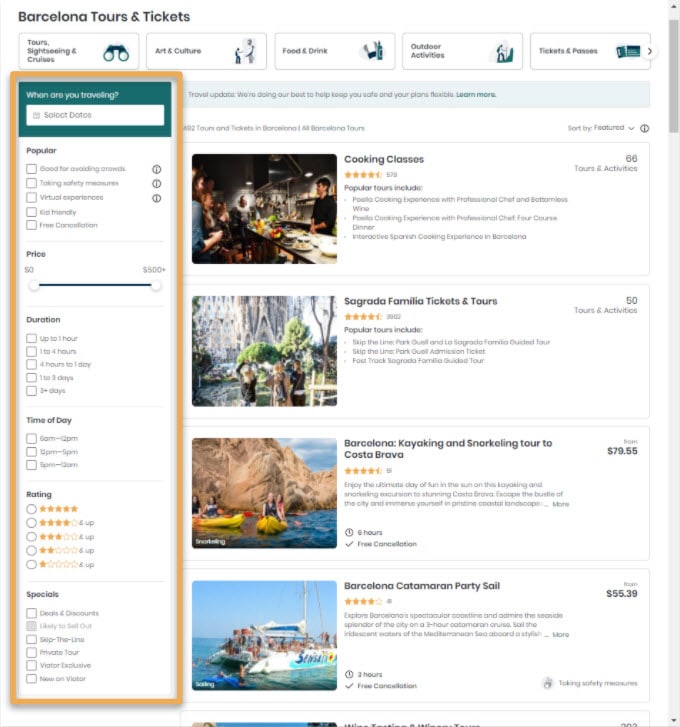The image size is (680, 727).
Task: Open Barcelona Catamaran Party Sail title
Action: (422, 586)
